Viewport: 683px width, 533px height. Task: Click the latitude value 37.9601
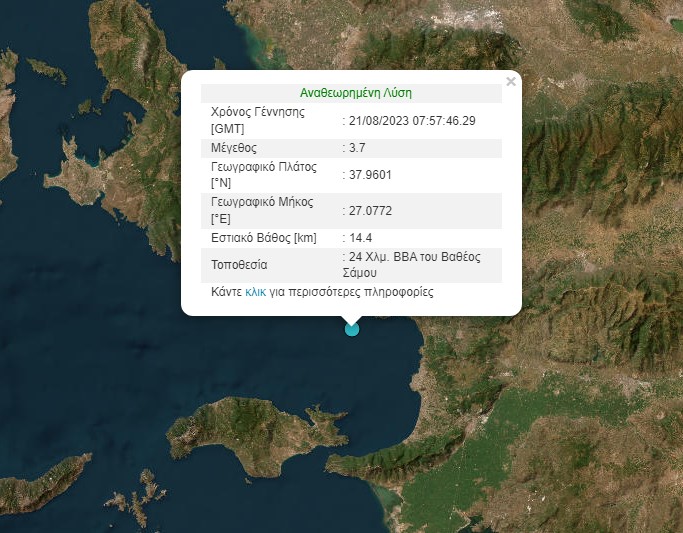click(x=366, y=176)
